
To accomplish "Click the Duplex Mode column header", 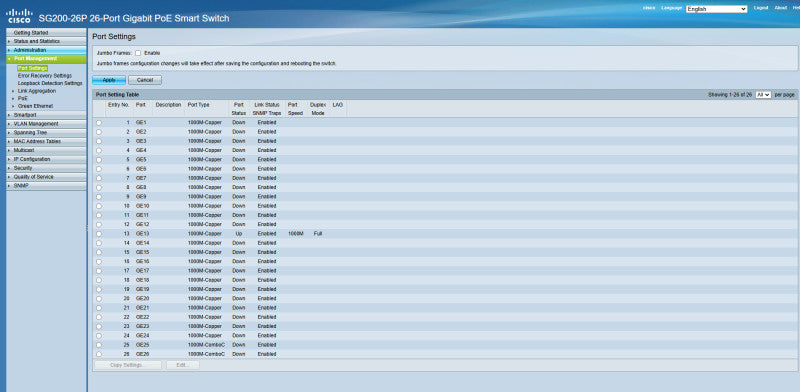I will (x=318, y=109).
